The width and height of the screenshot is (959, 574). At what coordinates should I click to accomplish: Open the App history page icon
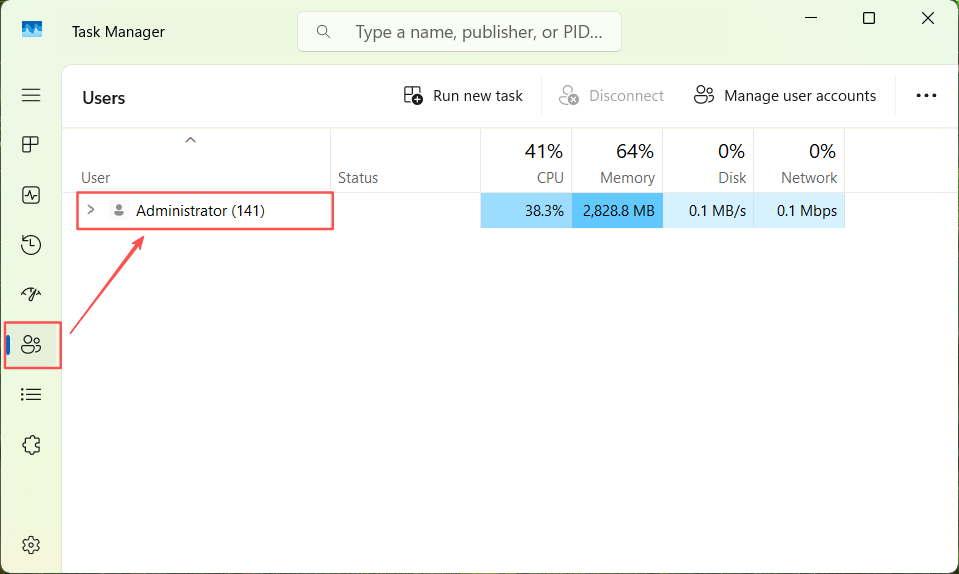tap(31, 245)
